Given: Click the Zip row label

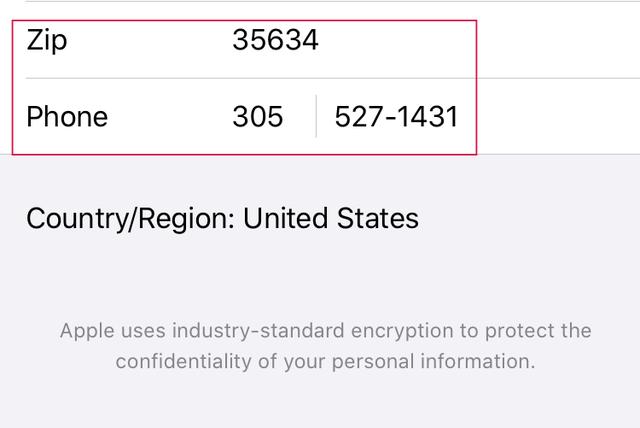Looking at the screenshot, I should tap(47, 40).
